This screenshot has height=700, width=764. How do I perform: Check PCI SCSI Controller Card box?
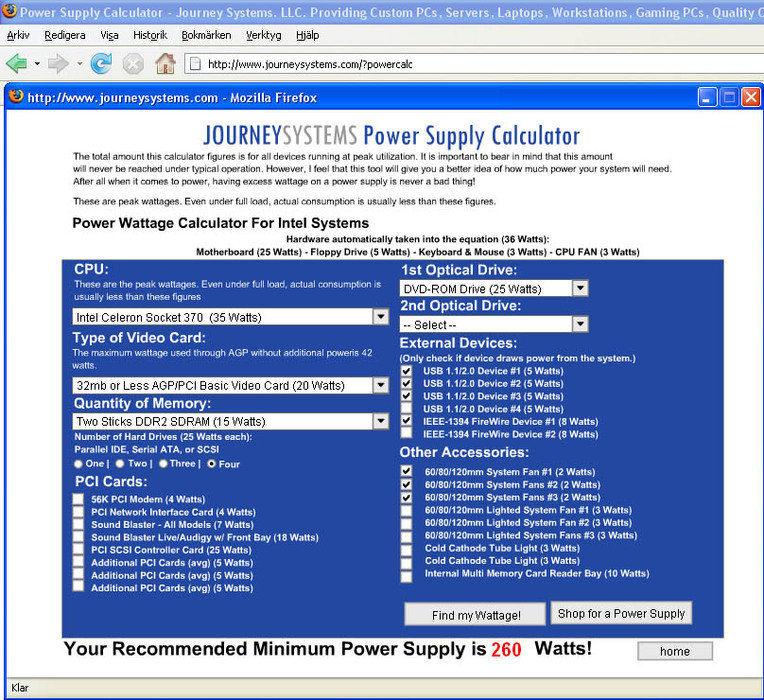[78, 549]
